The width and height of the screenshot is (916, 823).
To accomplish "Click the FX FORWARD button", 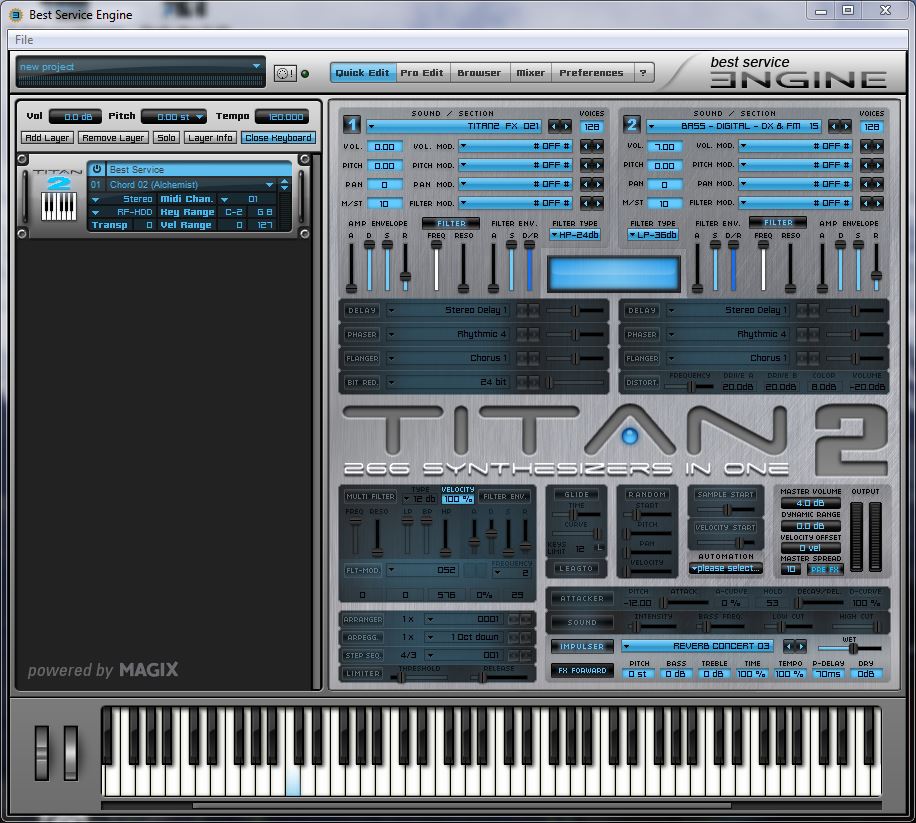I will coord(582,671).
